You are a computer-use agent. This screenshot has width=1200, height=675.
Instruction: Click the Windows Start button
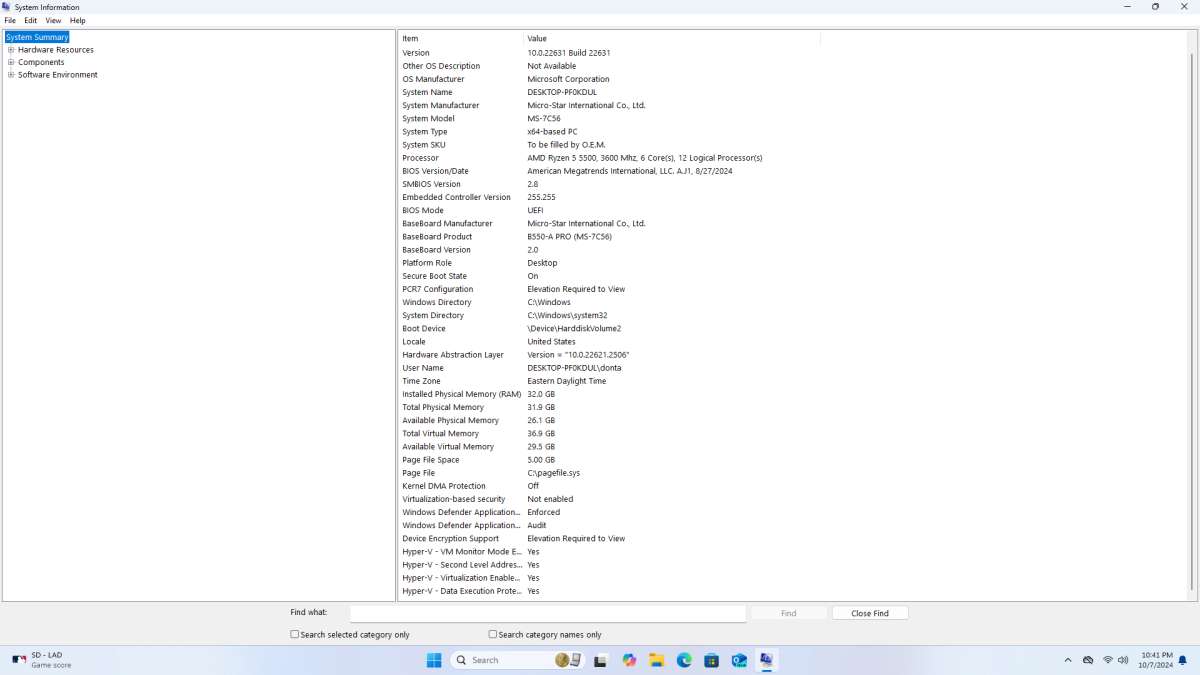pos(434,660)
